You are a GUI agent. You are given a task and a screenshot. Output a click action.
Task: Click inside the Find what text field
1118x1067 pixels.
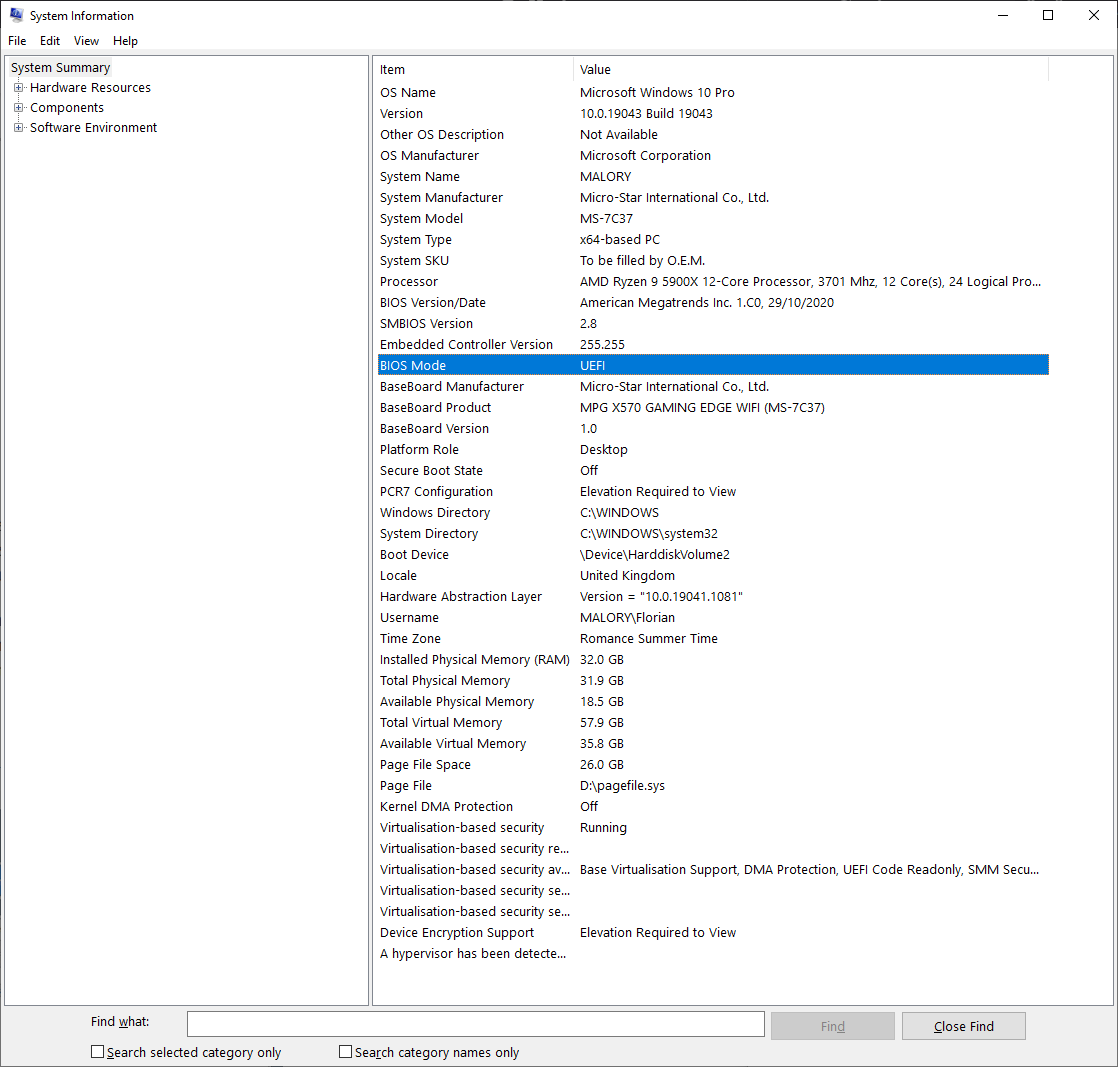[475, 1023]
